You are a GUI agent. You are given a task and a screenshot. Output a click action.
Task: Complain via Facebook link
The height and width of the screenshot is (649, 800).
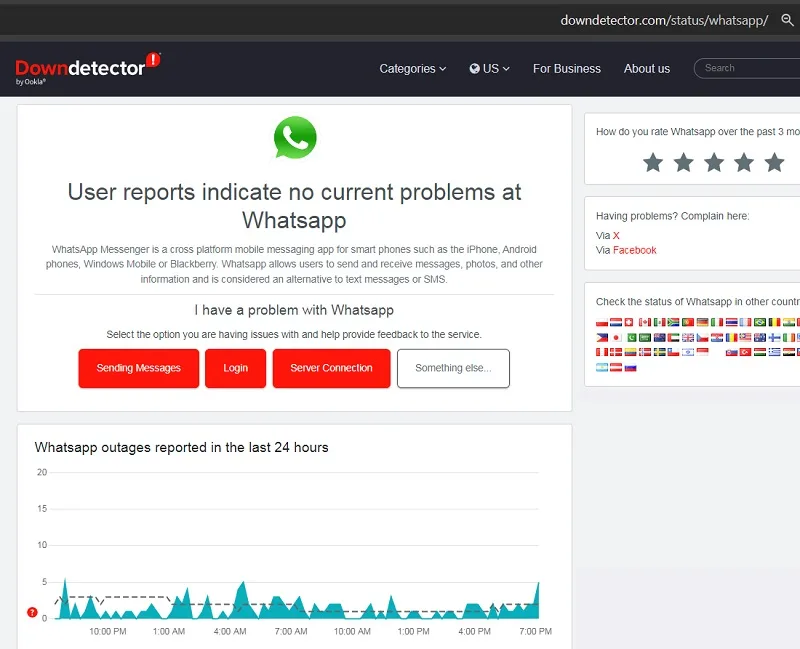coord(634,250)
